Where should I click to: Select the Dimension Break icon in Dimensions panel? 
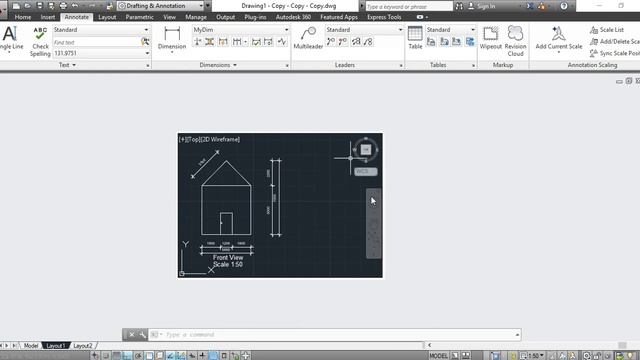tap(197, 42)
